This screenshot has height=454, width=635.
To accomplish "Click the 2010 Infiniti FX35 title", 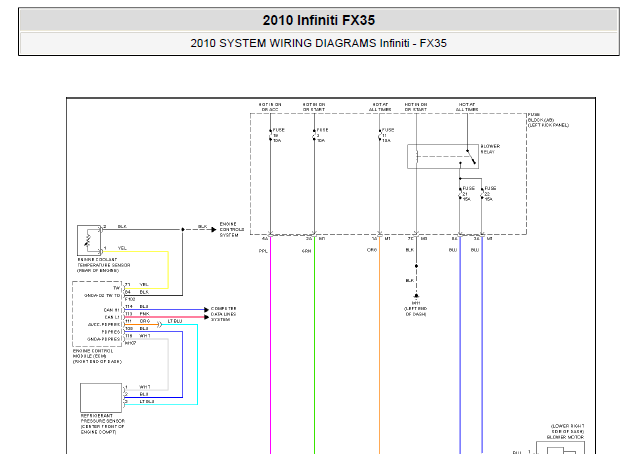I will 318,20.
